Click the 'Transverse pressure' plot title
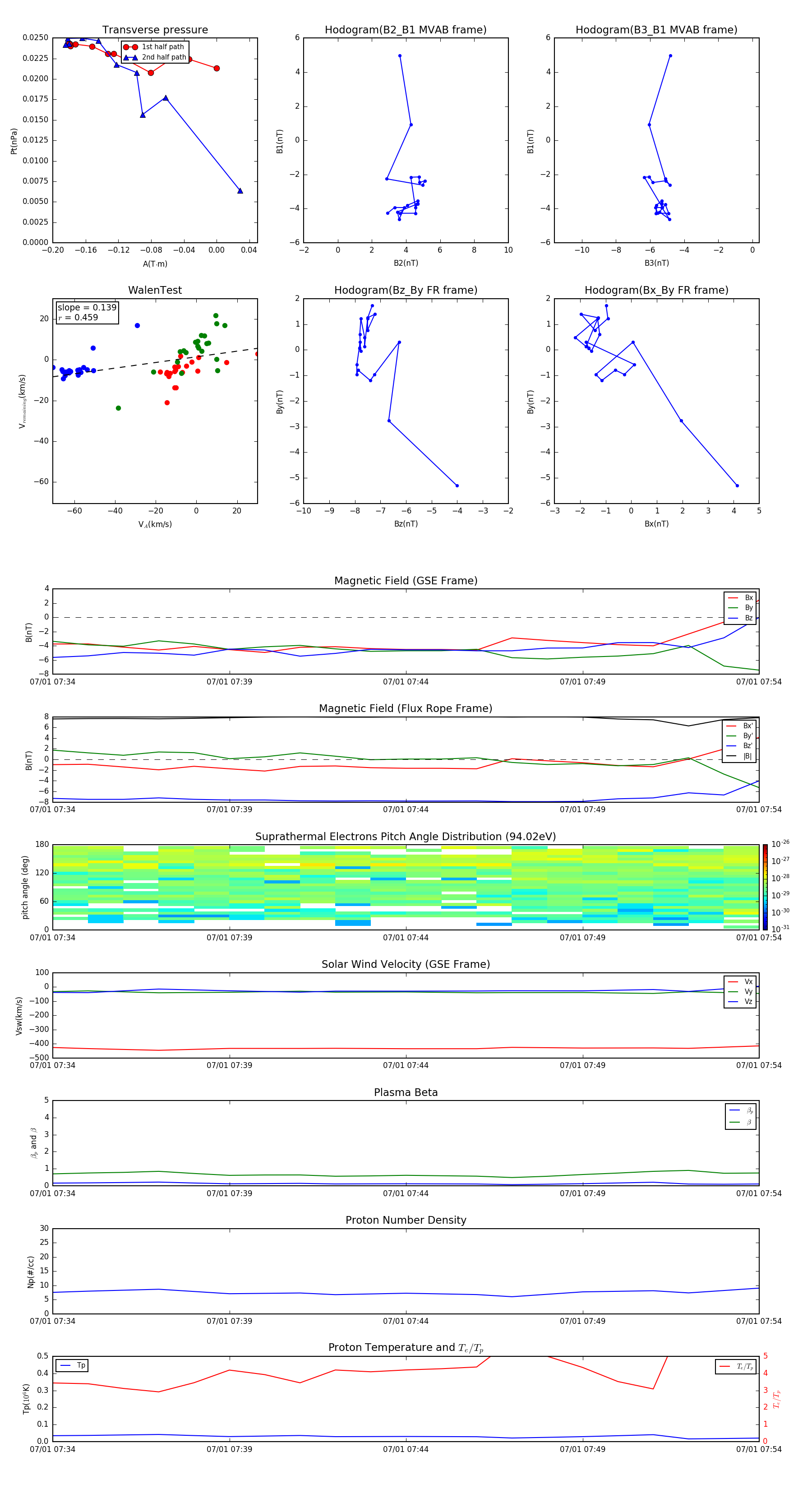 155,30
